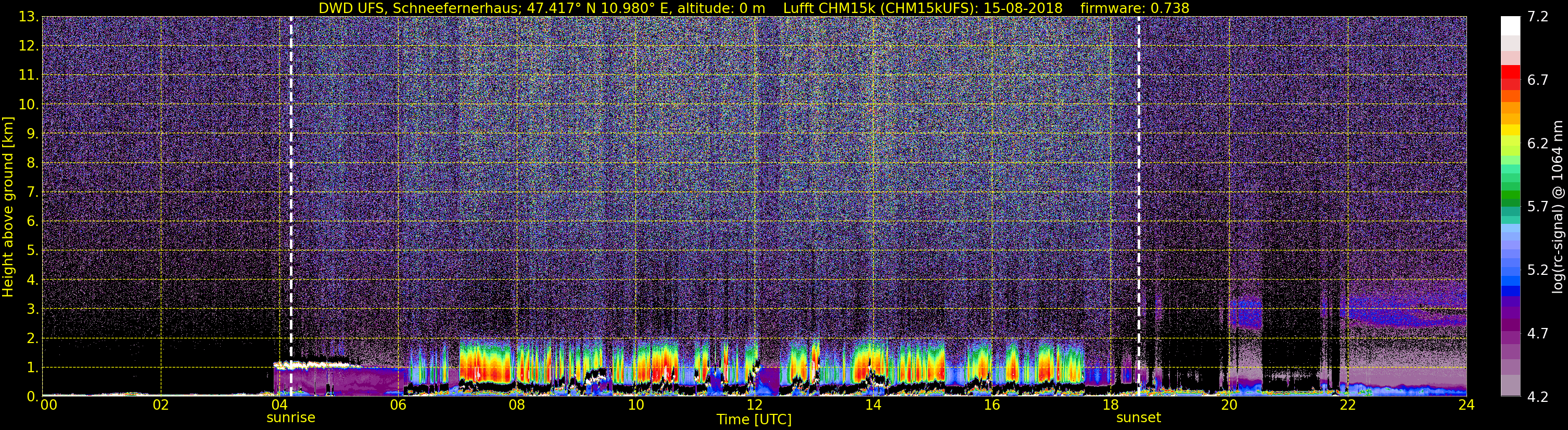Click the time tick label '06'
This screenshot has width=1568, height=430.
[x=398, y=405]
